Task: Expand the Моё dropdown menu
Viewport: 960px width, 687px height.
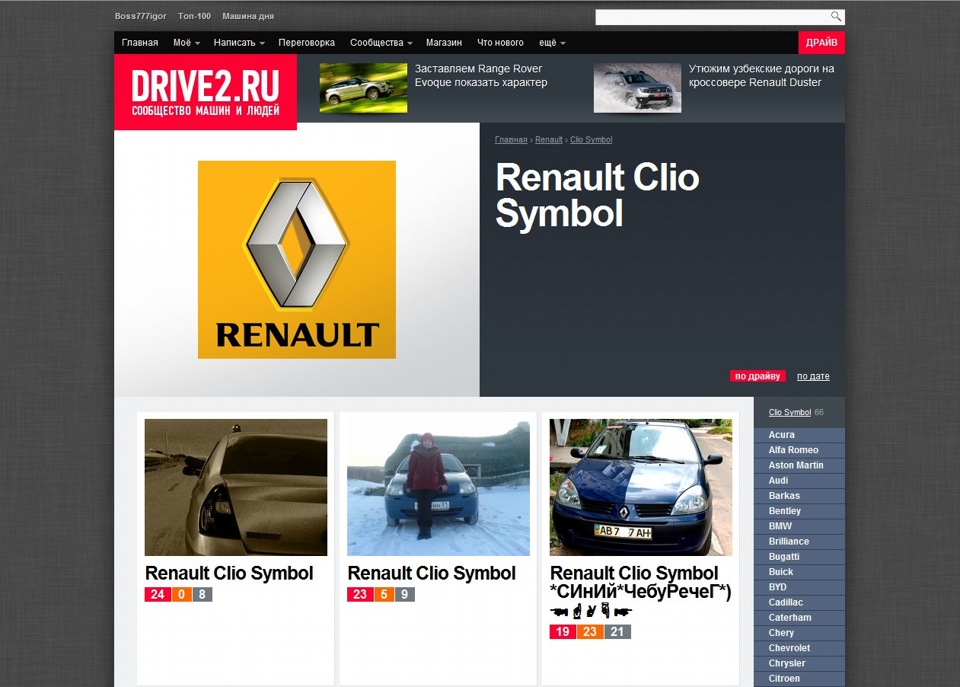Action: (186, 43)
